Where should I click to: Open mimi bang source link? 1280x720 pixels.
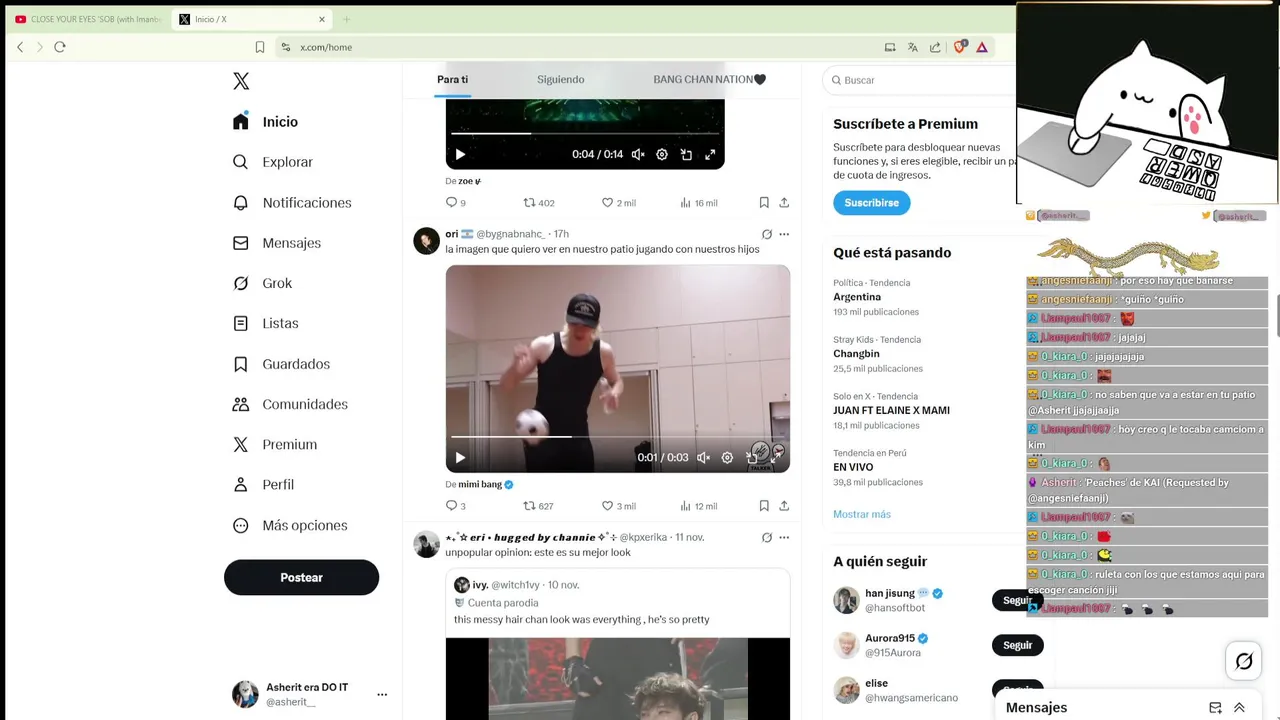(x=480, y=485)
